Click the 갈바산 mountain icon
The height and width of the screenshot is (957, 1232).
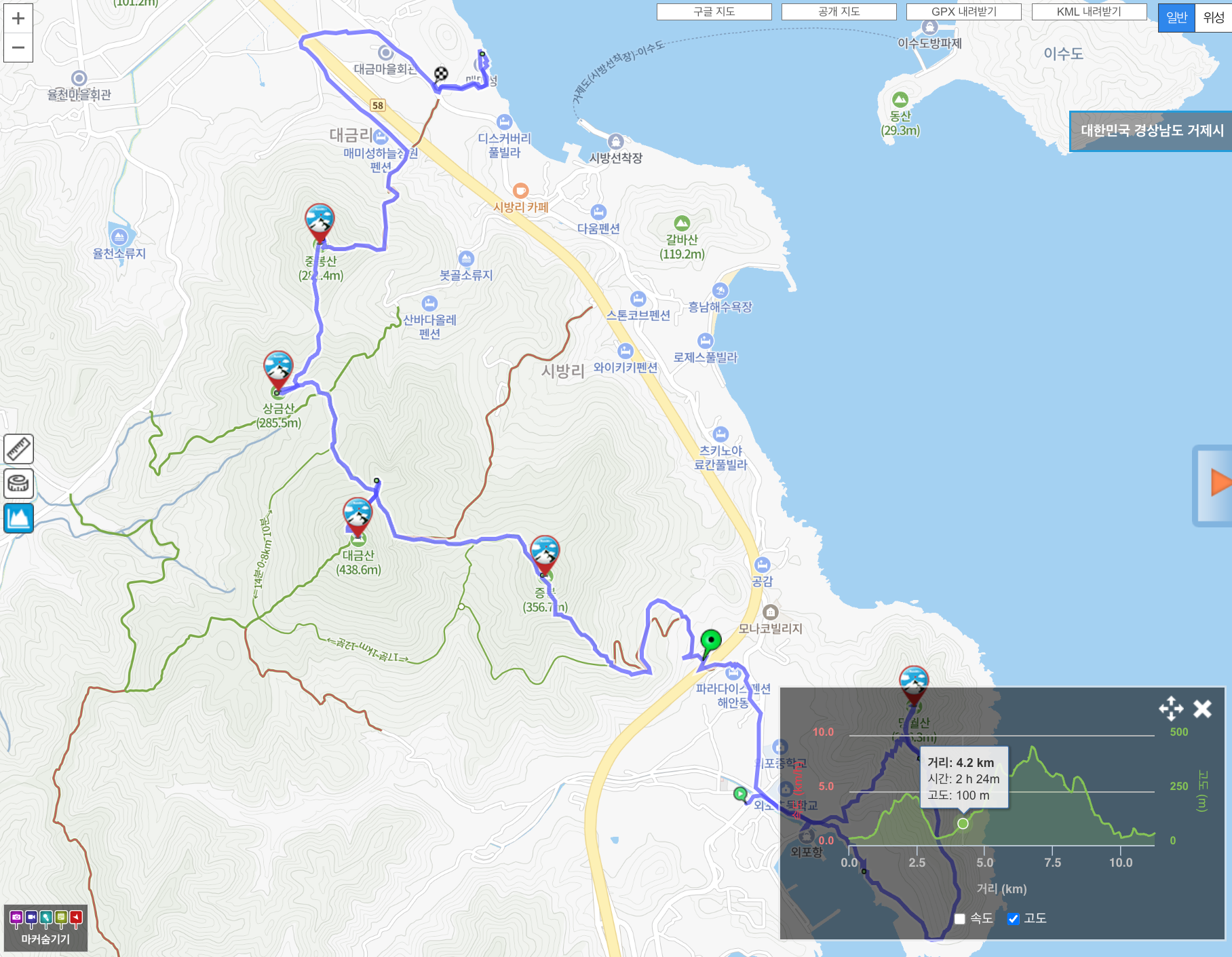(682, 223)
